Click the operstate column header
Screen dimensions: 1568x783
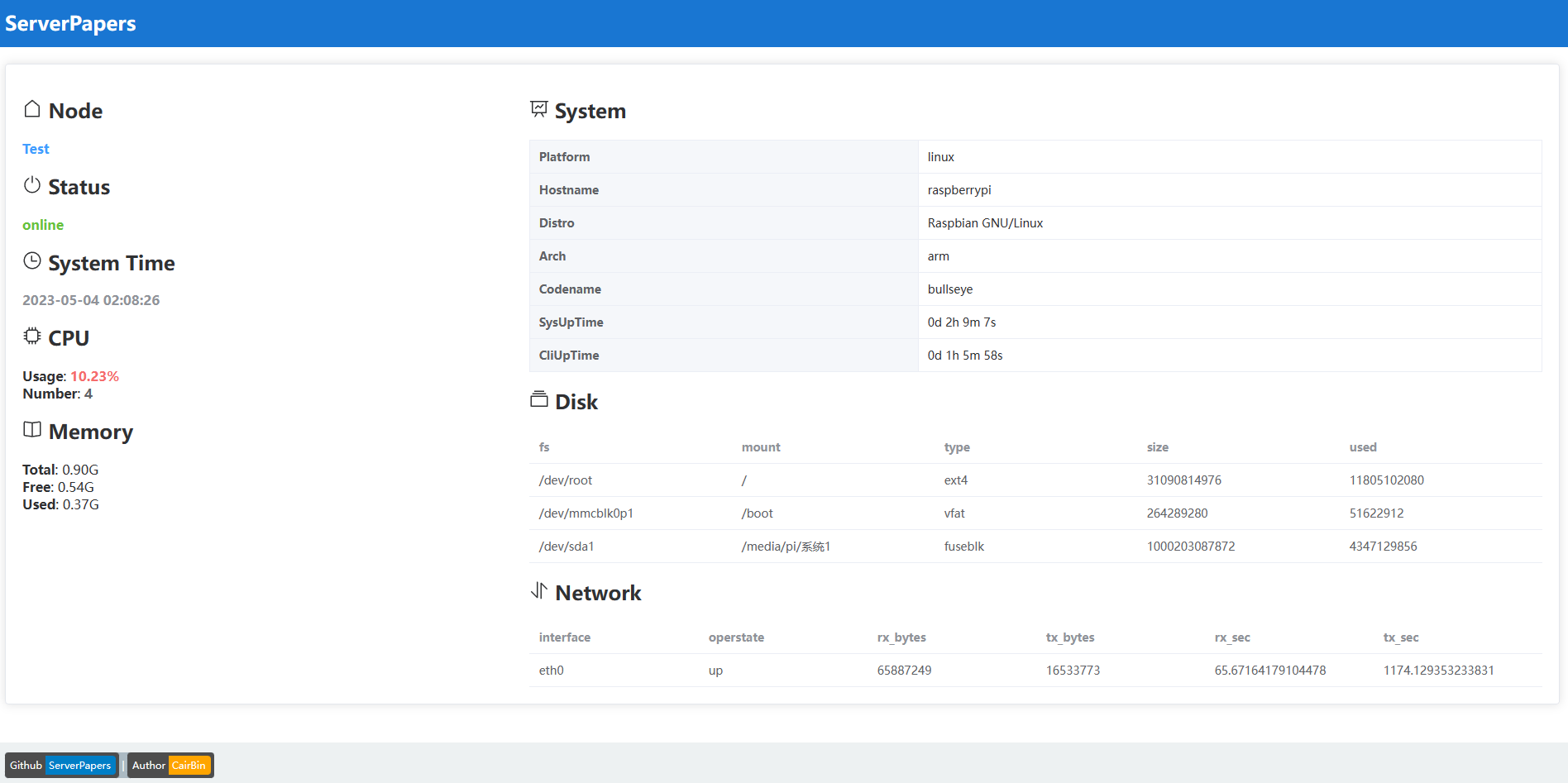coord(736,637)
